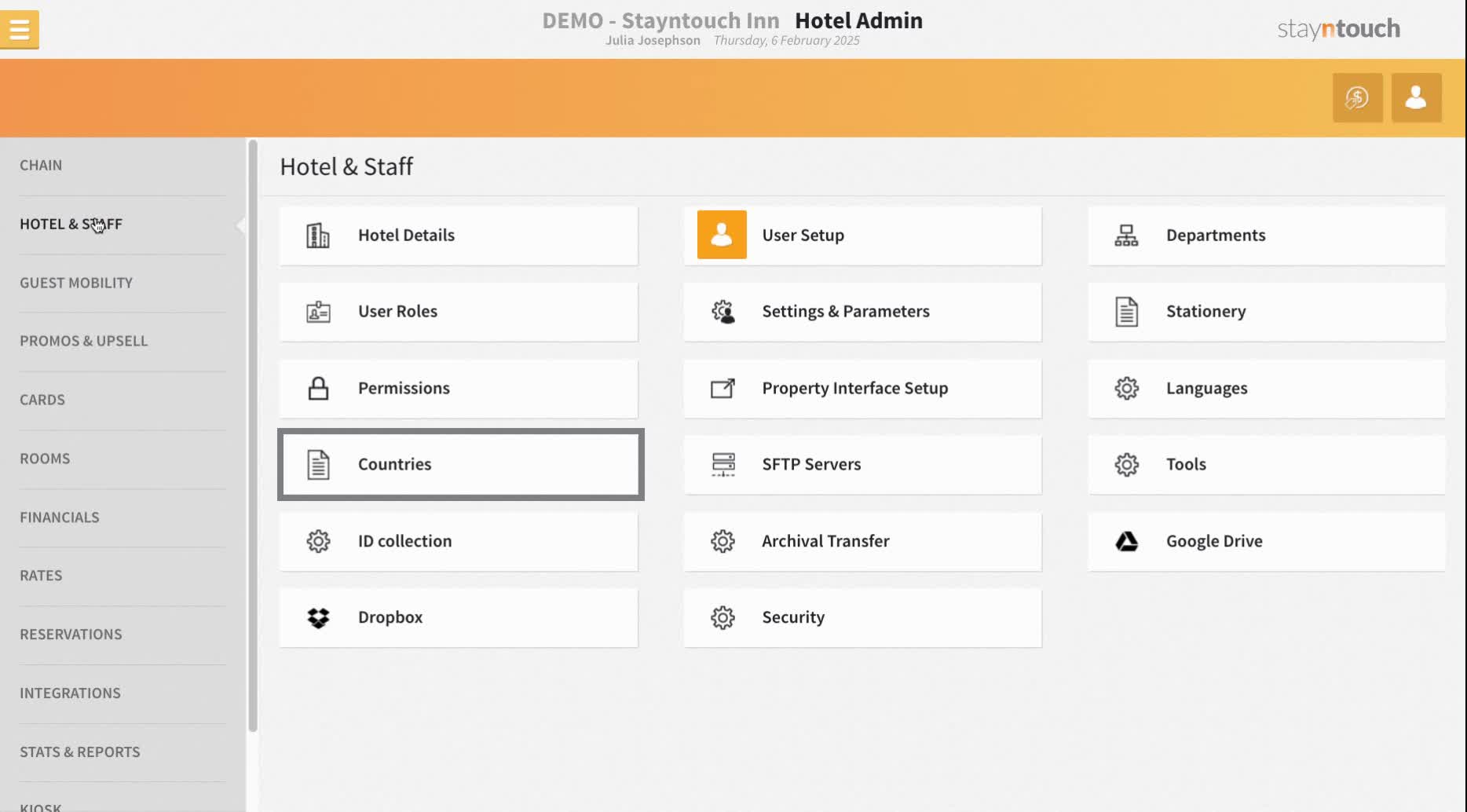The height and width of the screenshot is (812, 1467).
Task: Click the Departments org-chart icon
Action: (1126, 235)
